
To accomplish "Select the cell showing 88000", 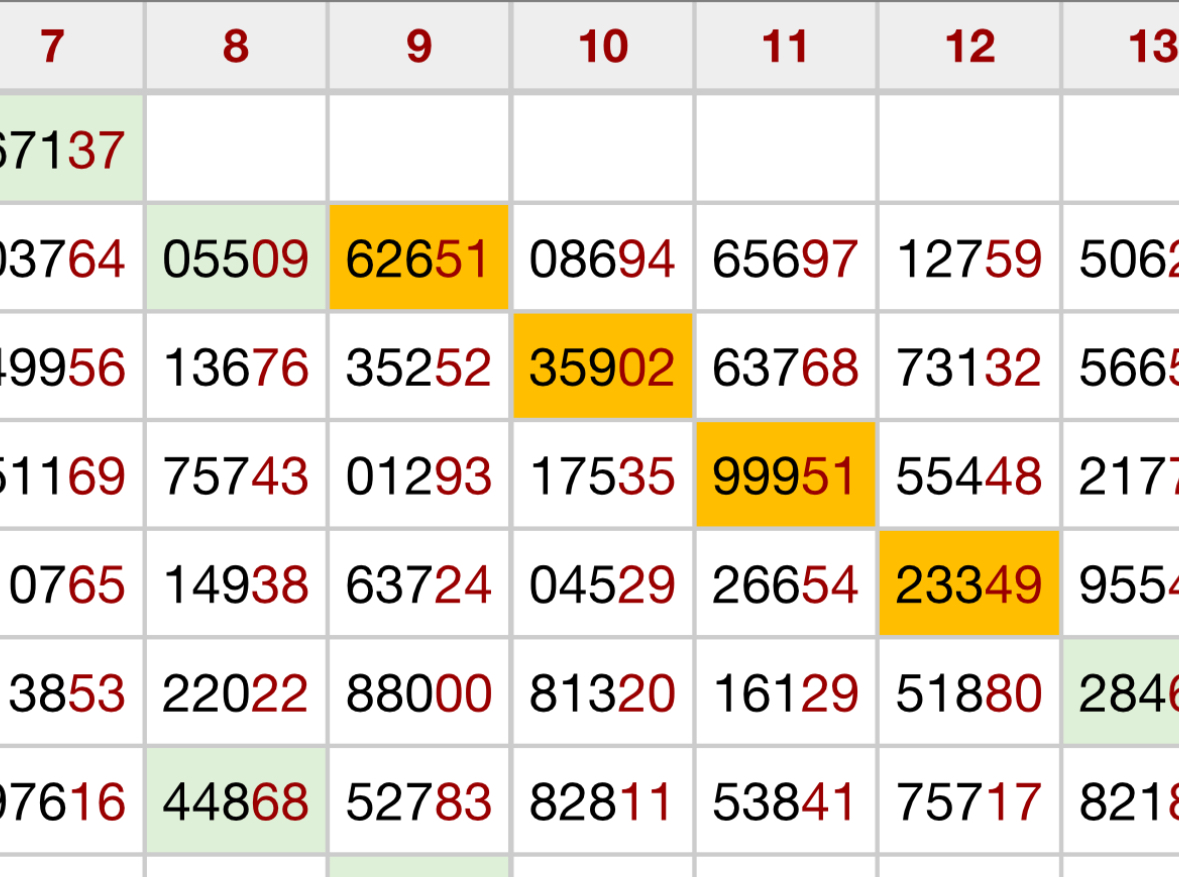I will [x=419, y=693].
